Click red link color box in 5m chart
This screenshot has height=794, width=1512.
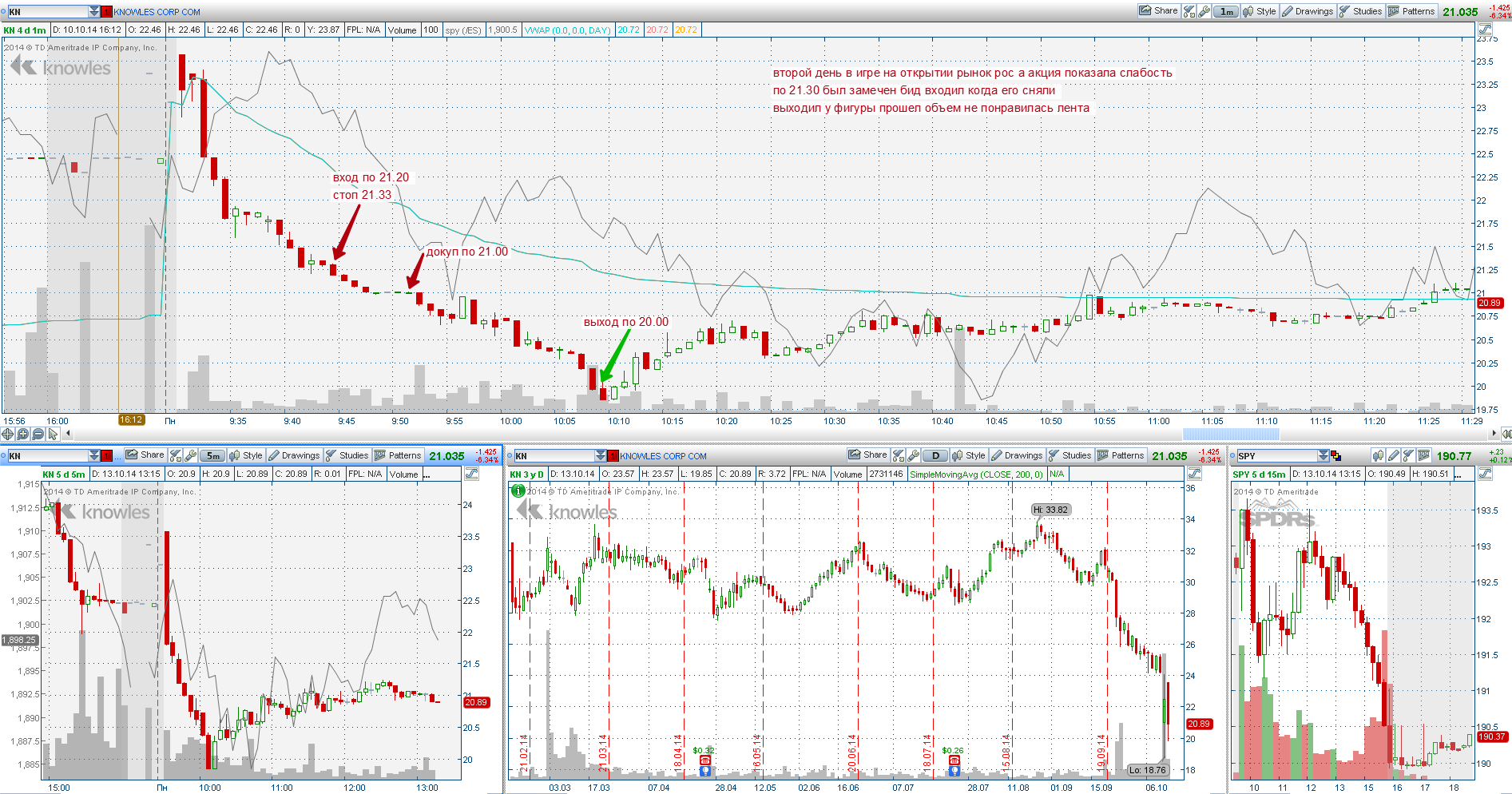[x=107, y=455]
